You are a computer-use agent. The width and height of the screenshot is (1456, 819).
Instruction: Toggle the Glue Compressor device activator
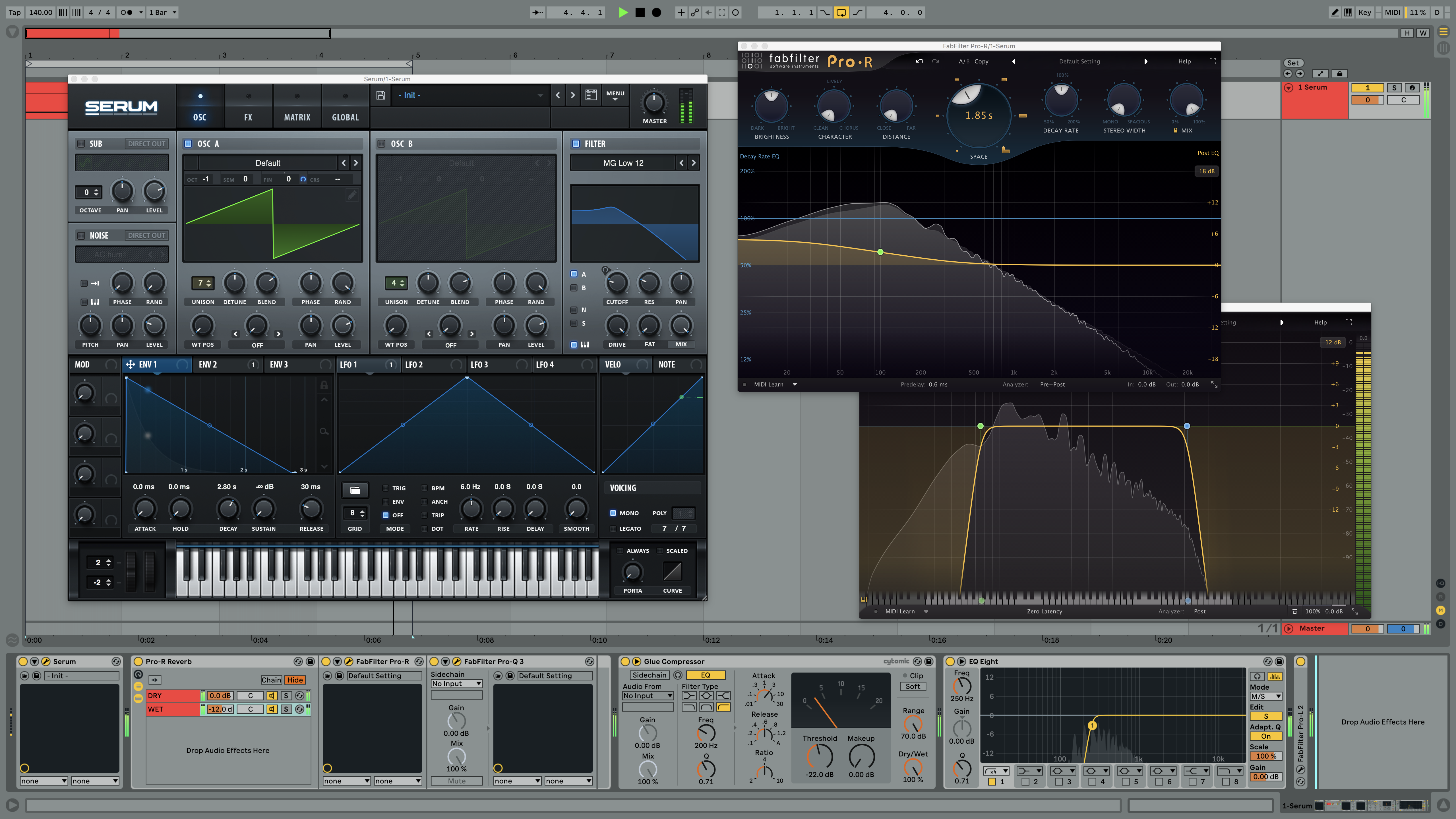(x=624, y=661)
